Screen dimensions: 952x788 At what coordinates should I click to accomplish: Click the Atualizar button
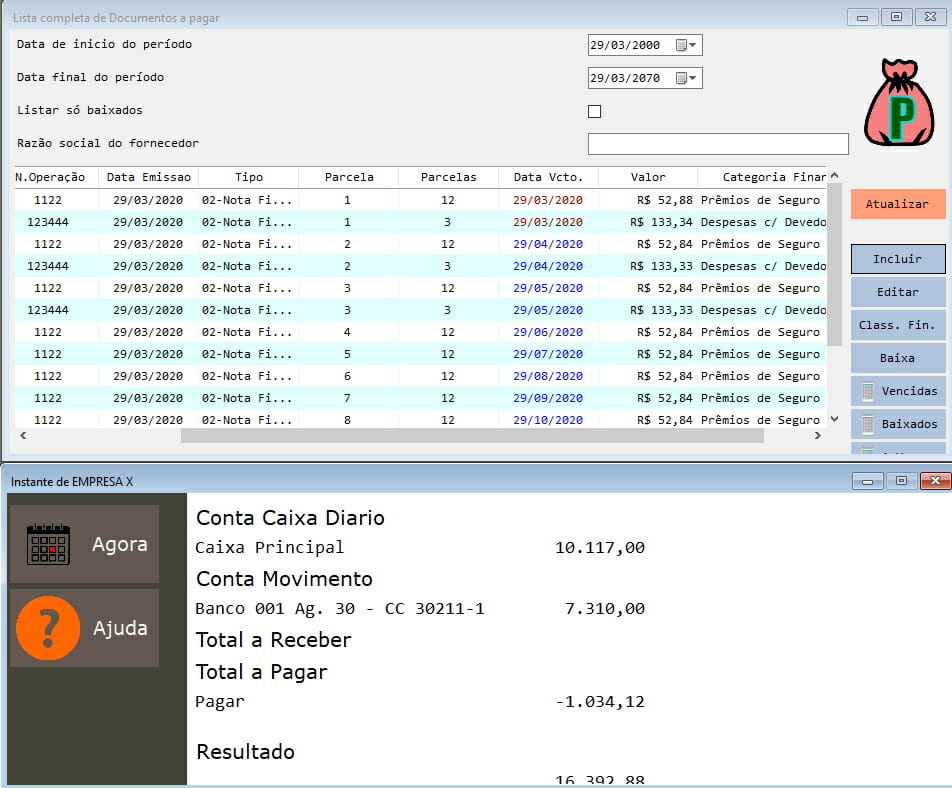(x=897, y=204)
